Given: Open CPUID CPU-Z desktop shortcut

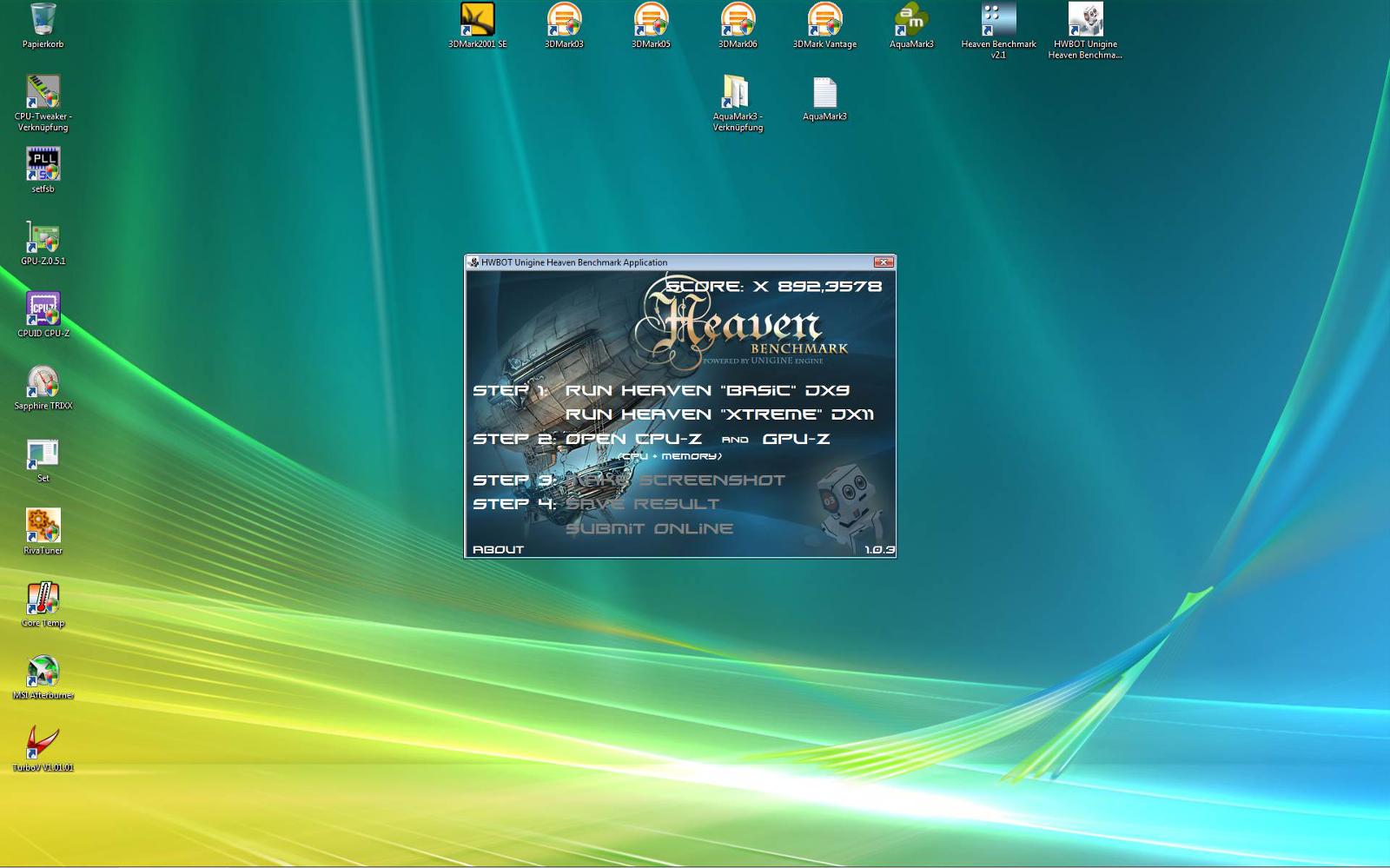Looking at the screenshot, I should [x=43, y=315].
